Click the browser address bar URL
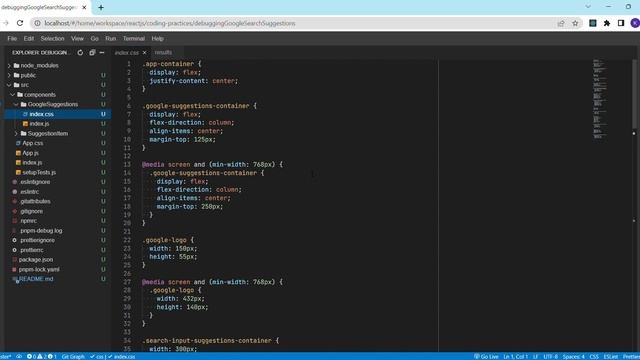640x360 pixels. click(x=170, y=23)
